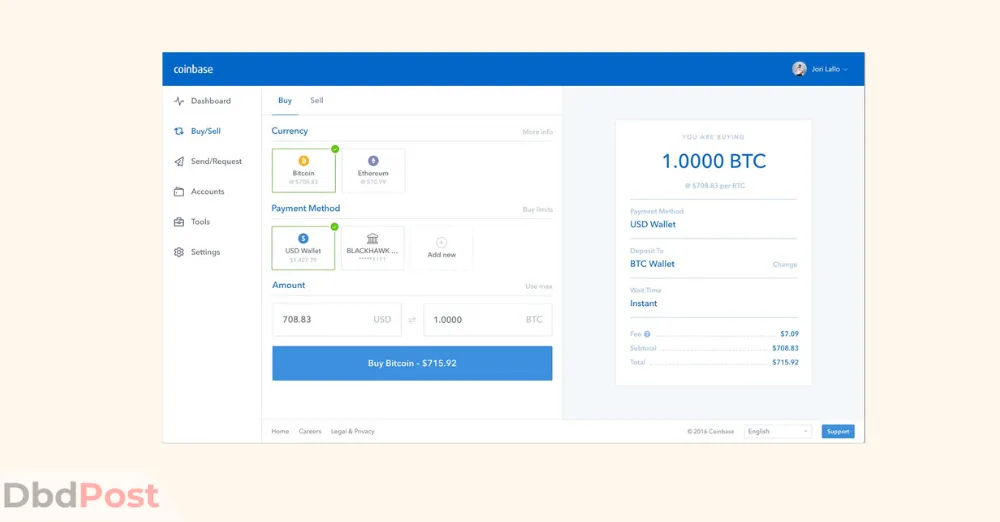This screenshot has height=522, width=1000.
Task: Click the Add new plus icon
Action: 441,242
